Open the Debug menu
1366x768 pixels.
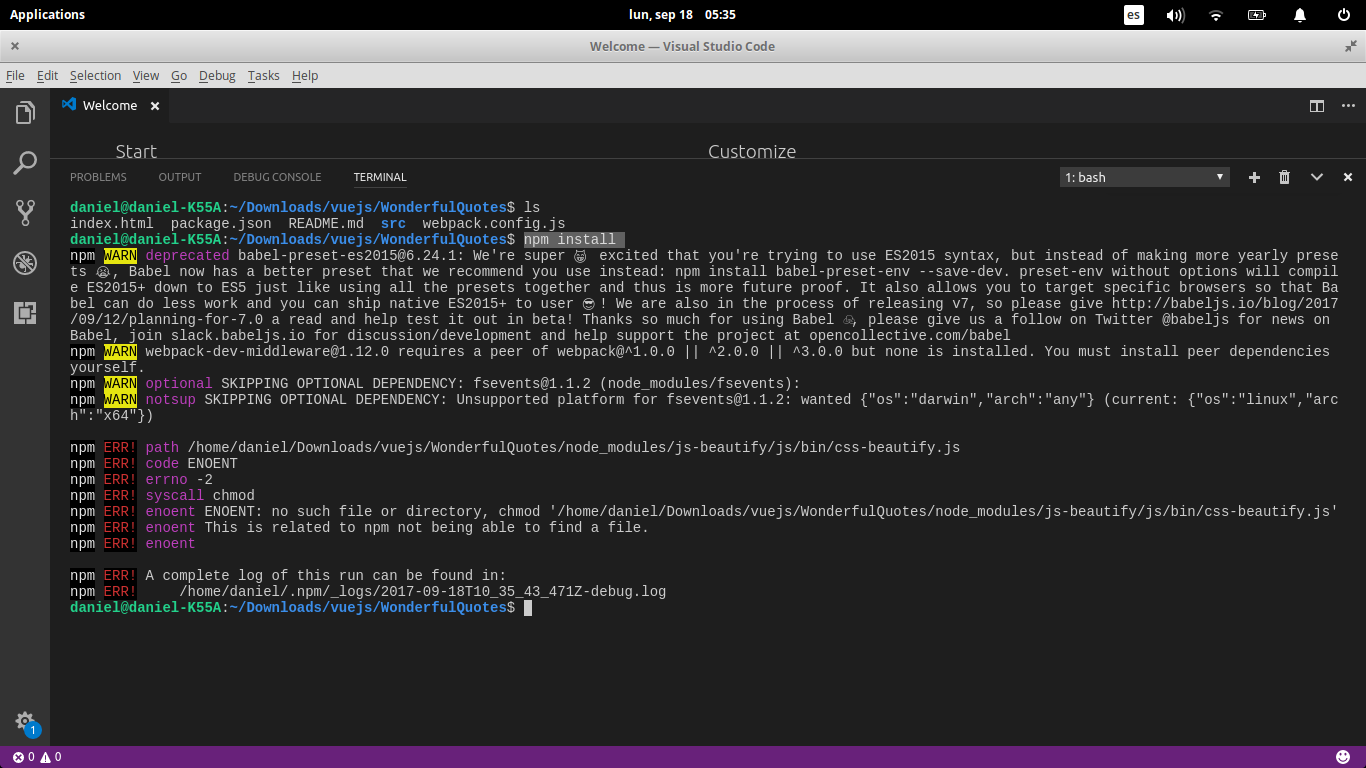coord(217,75)
